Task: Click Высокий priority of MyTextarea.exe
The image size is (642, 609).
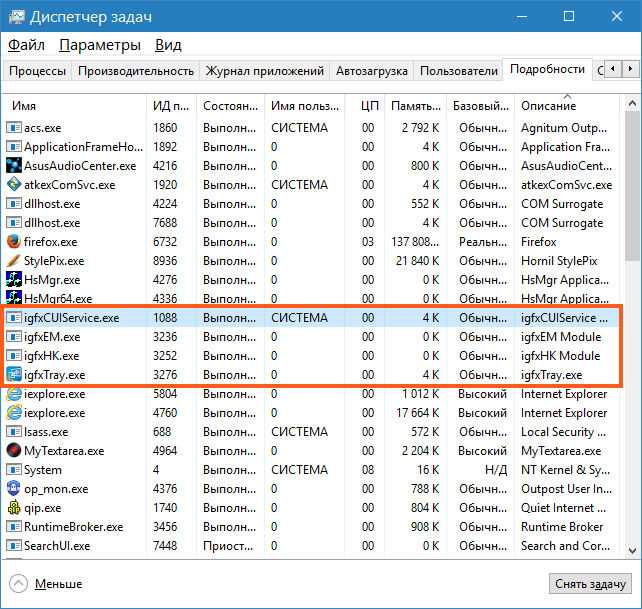Action: [x=482, y=451]
